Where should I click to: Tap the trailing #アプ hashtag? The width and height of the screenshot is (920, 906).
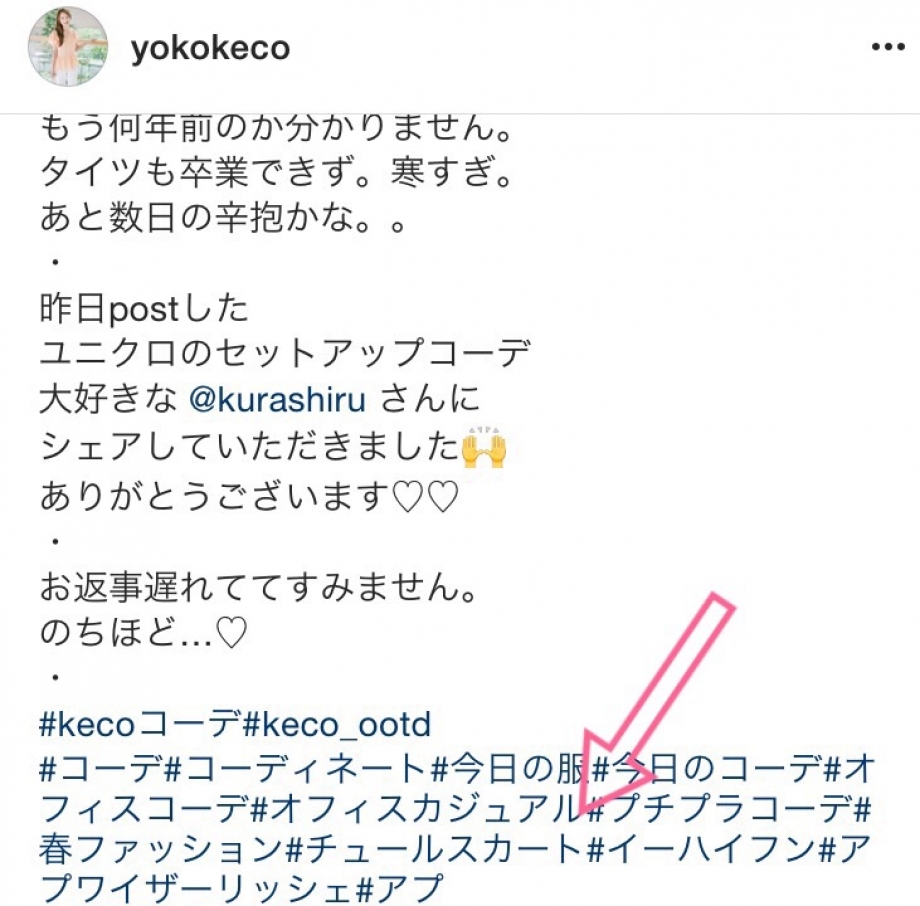(x=400, y=888)
